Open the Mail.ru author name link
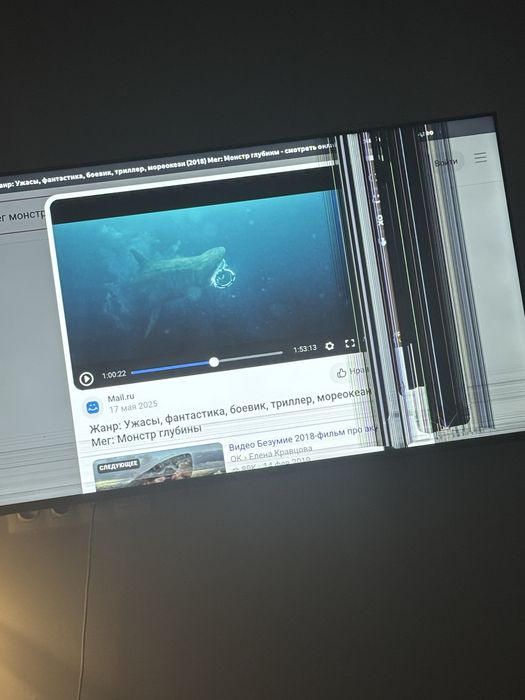The width and height of the screenshot is (525, 700). click(x=121, y=397)
